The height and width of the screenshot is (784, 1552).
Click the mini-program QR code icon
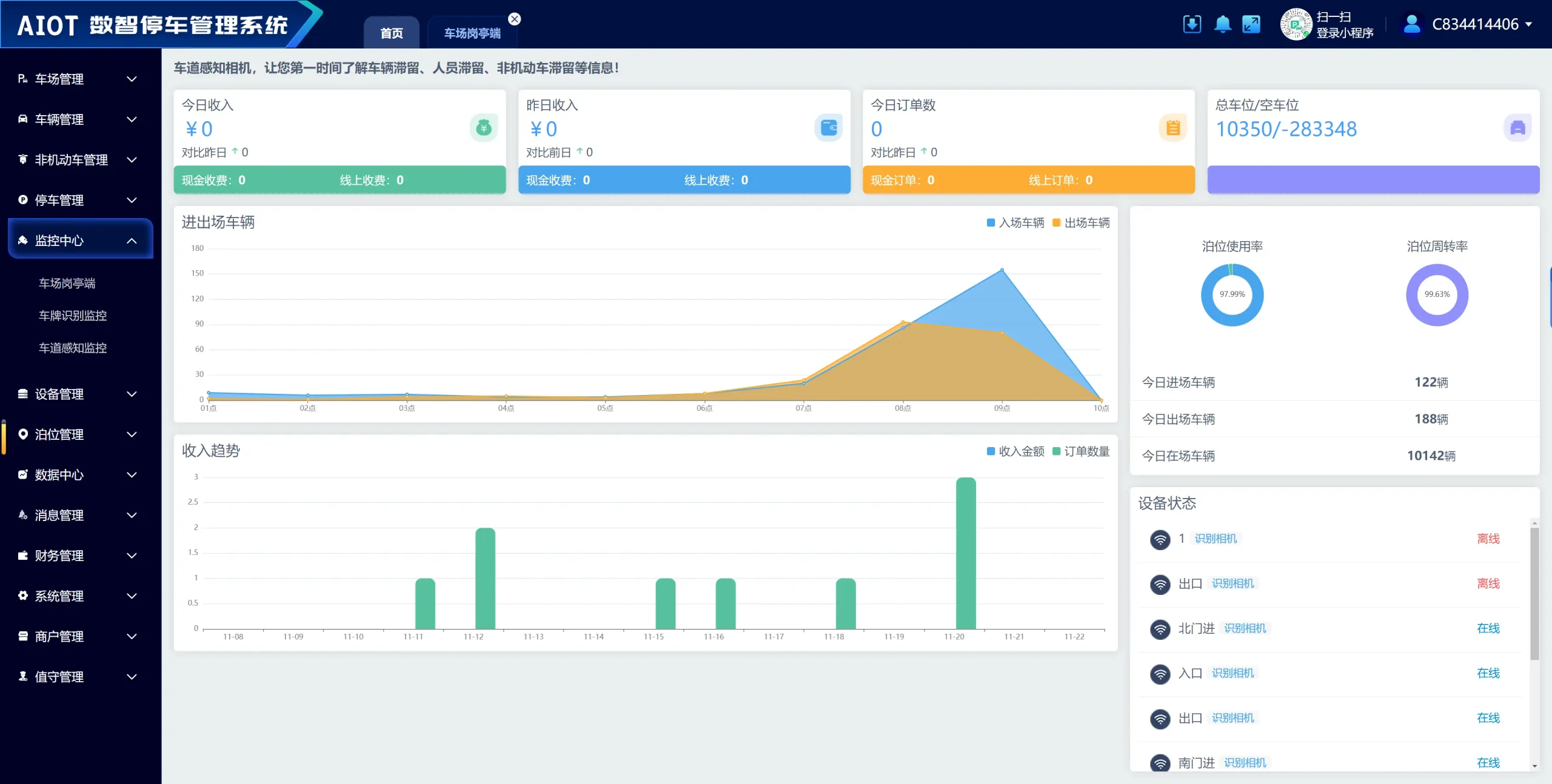point(1296,24)
